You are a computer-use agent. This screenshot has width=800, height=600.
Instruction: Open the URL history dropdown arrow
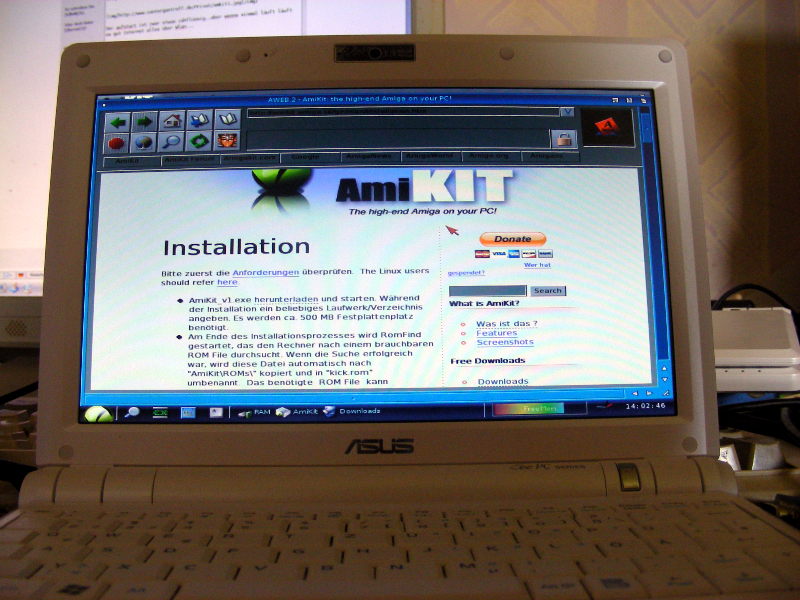(x=567, y=111)
